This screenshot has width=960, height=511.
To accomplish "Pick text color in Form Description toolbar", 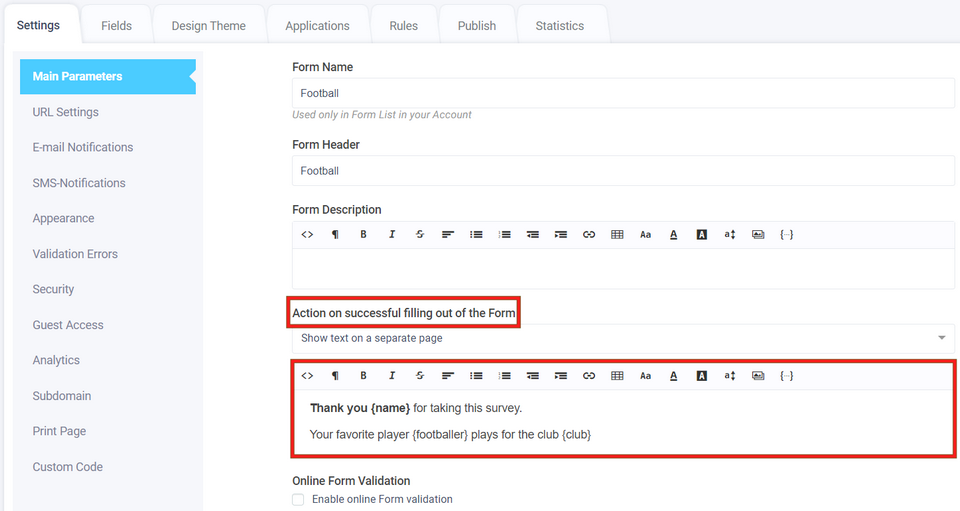I will coord(674,234).
